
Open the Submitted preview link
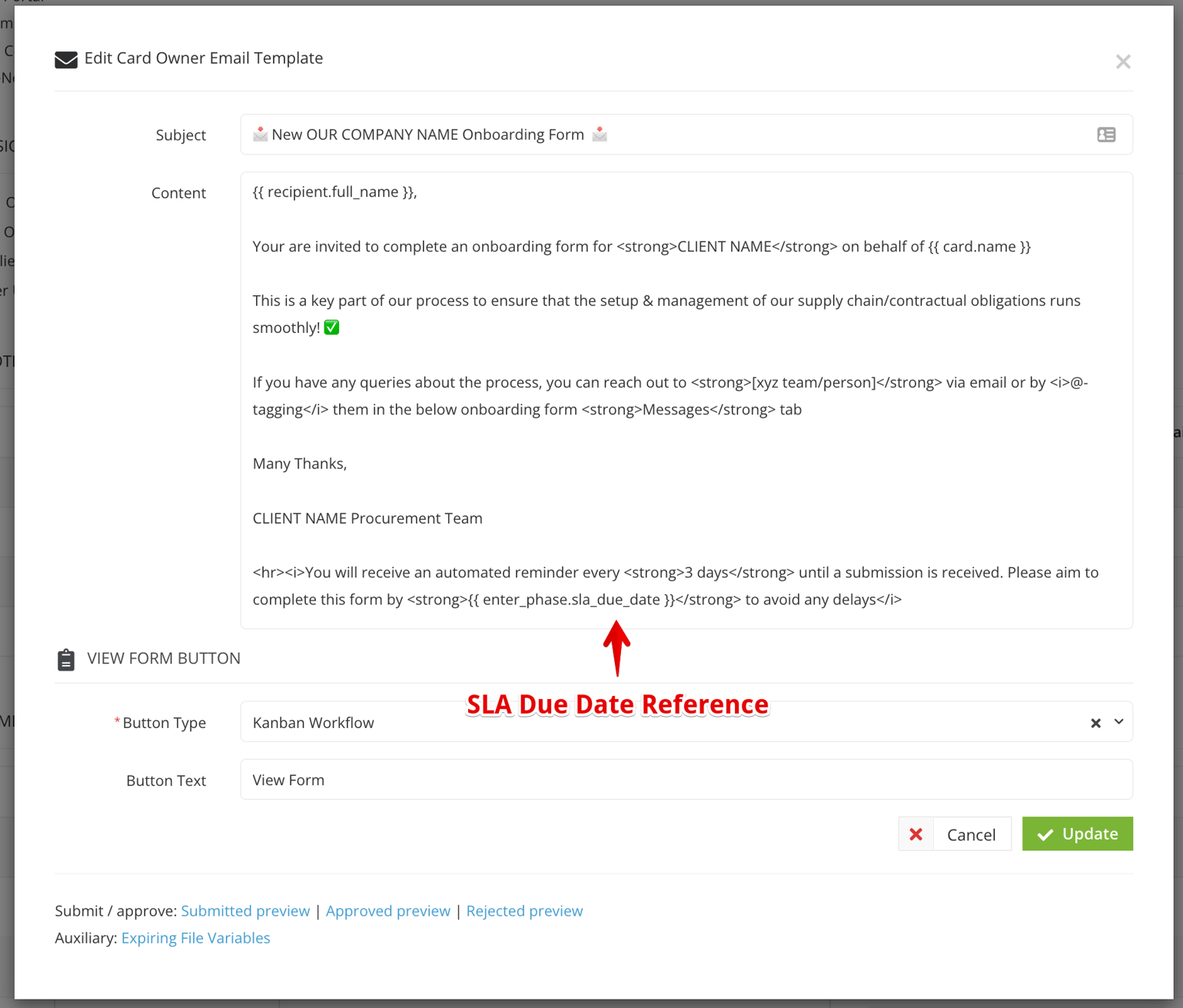pyautogui.click(x=245, y=910)
